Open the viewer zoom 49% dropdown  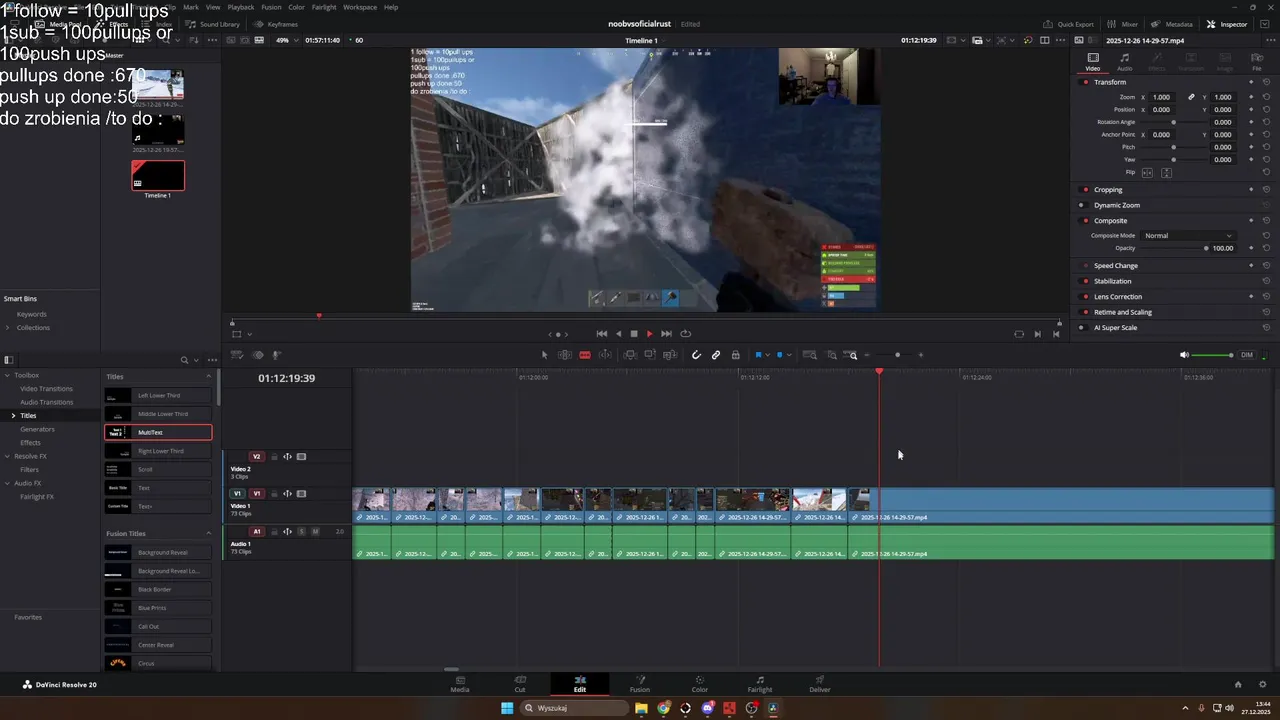click(x=286, y=40)
